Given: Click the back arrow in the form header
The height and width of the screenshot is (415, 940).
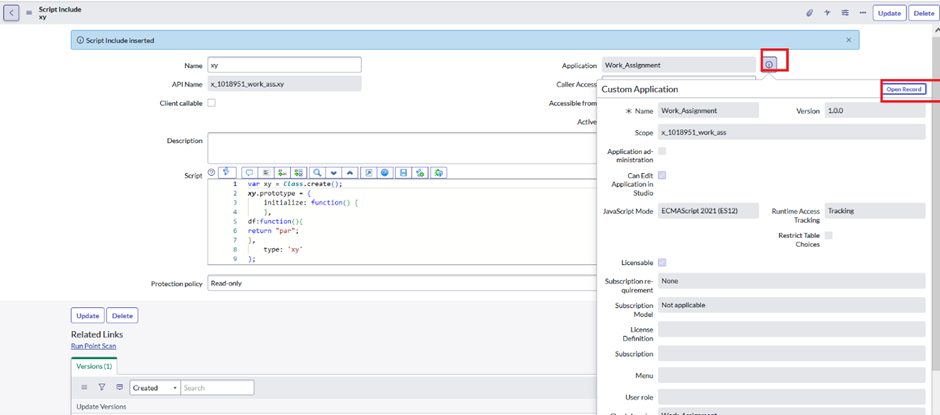Looking at the screenshot, I should [12, 13].
